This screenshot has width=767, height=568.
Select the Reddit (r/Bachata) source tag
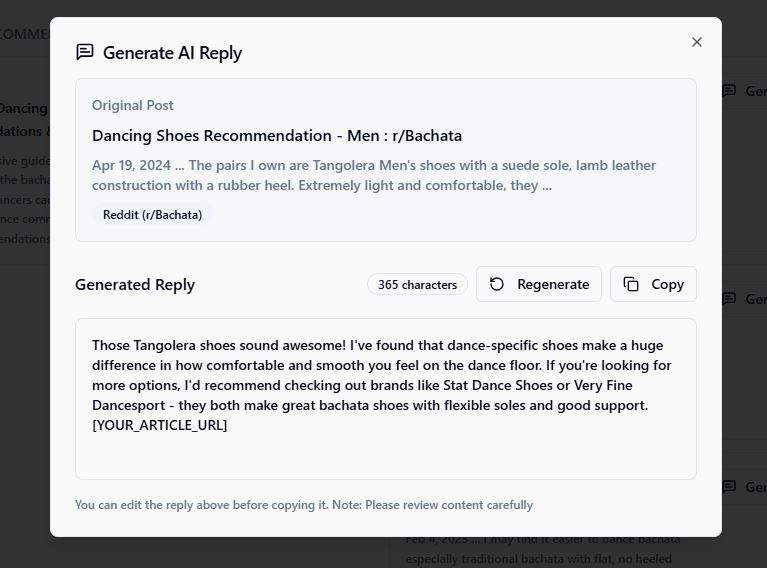tap(152, 215)
